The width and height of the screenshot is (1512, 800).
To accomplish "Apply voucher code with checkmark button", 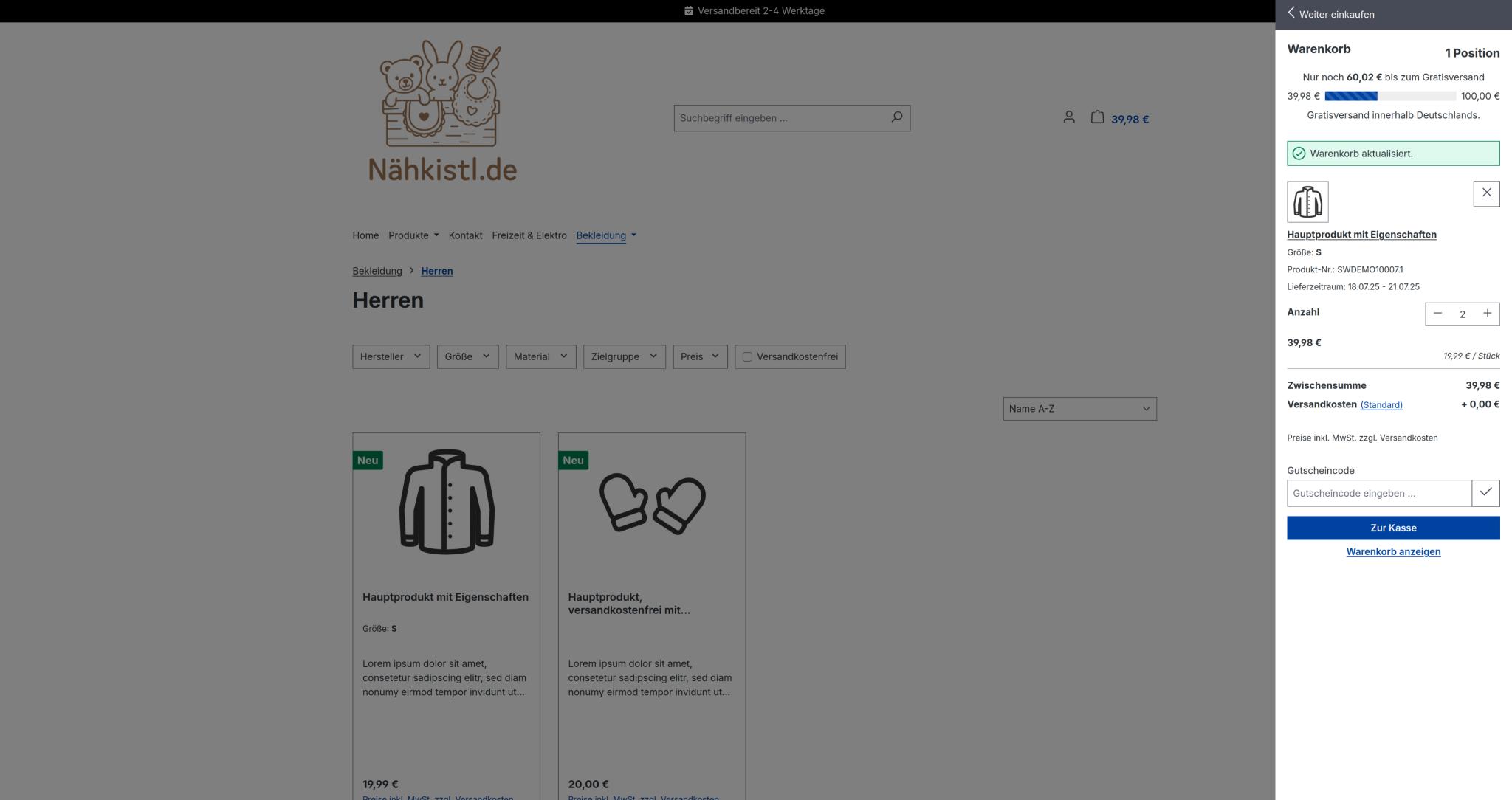I will (x=1485, y=493).
